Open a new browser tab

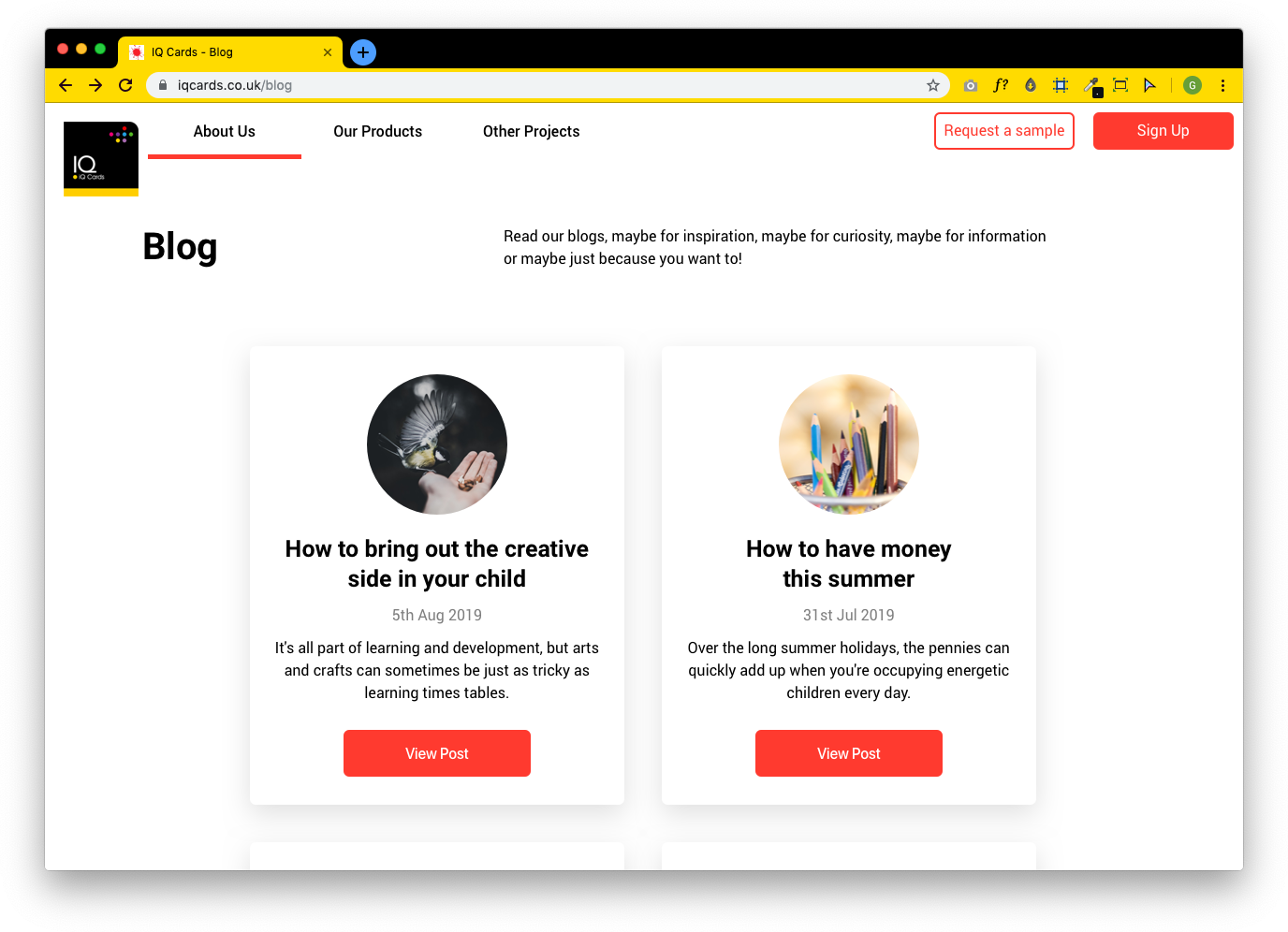tap(363, 52)
